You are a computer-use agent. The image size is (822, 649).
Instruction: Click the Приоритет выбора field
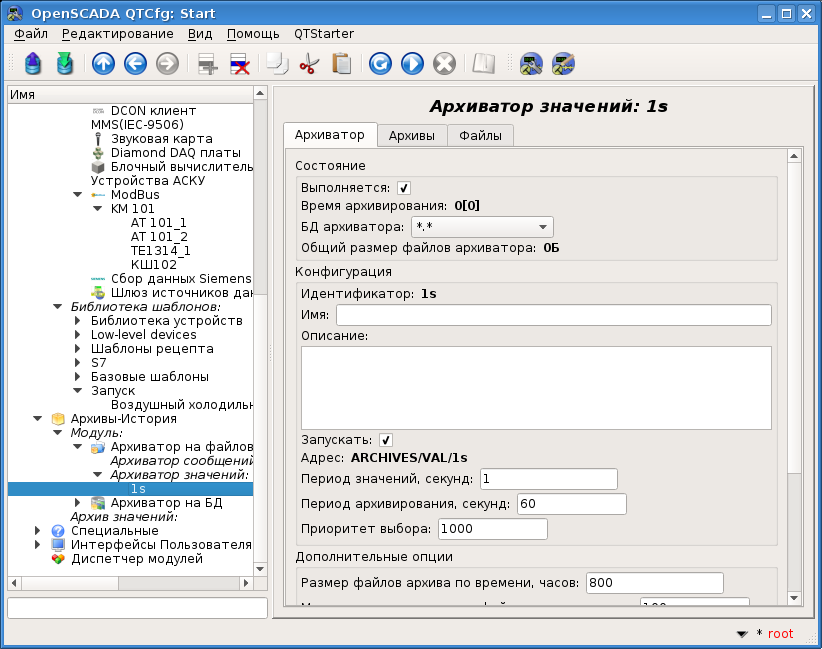point(493,529)
